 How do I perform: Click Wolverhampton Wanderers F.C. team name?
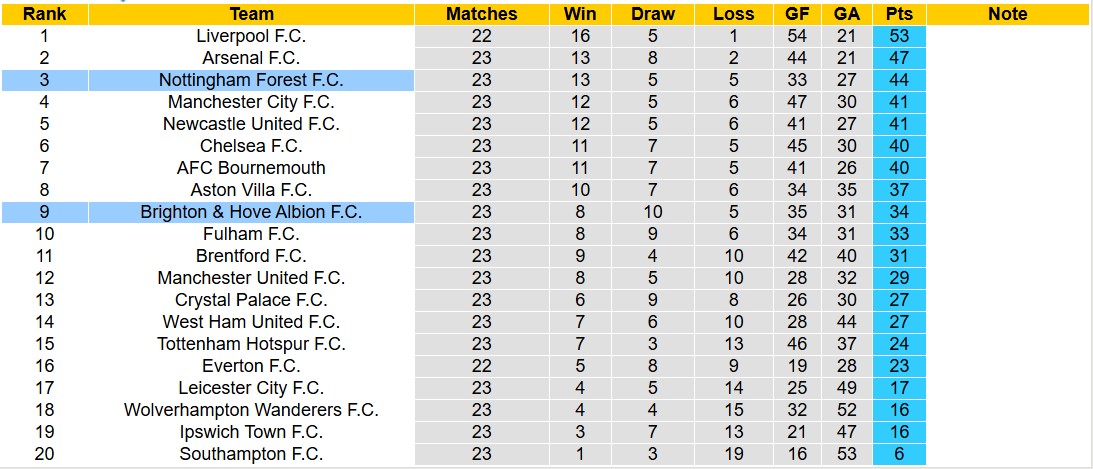pos(251,410)
